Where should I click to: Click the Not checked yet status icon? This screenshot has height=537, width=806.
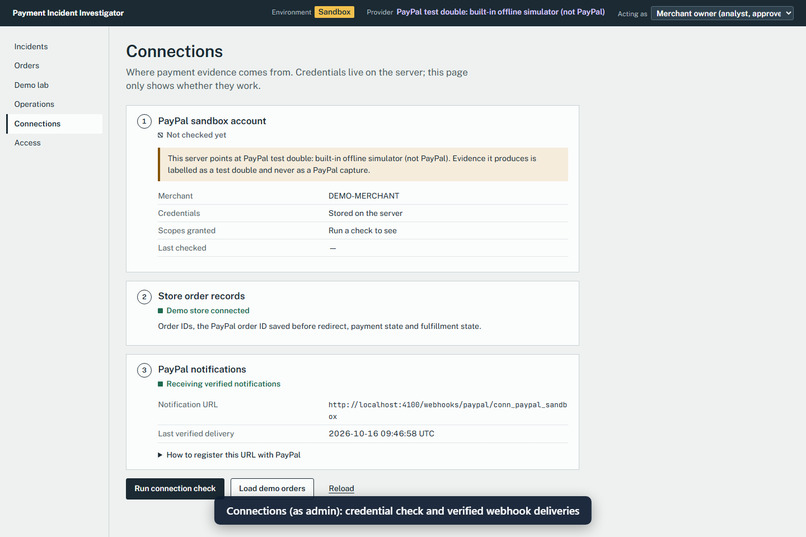[x=160, y=135]
